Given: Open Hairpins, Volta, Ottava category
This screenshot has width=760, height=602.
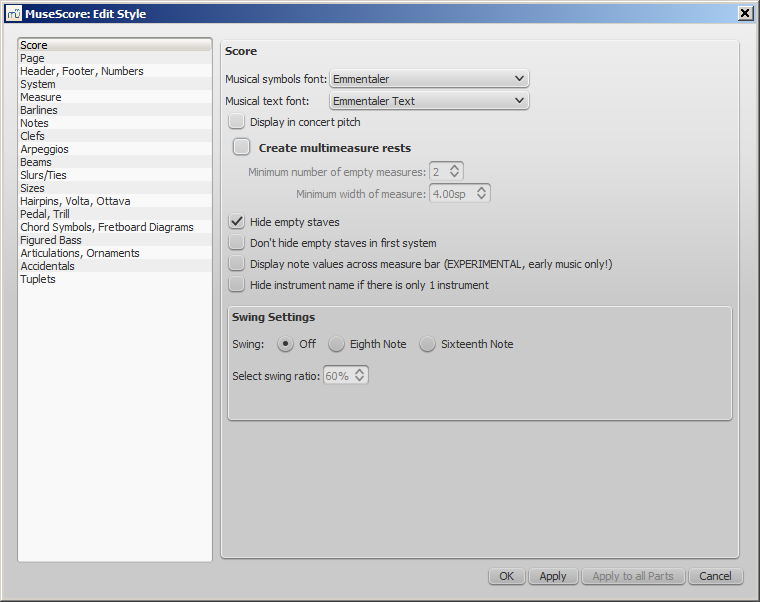Looking at the screenshot, I should [x=115, y=201].
